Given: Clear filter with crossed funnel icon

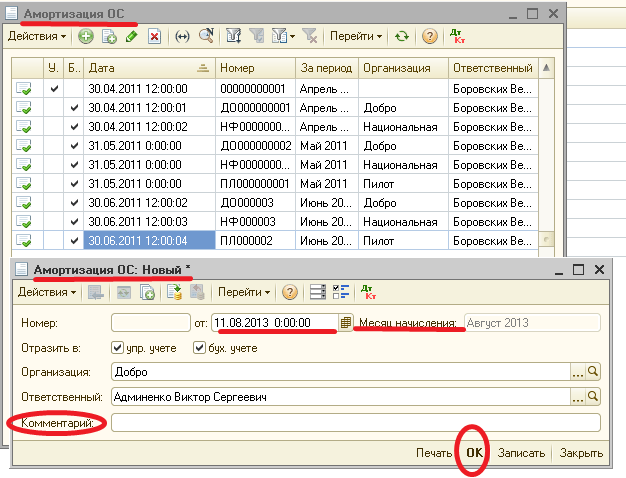Looking at the screenshot, I should coord(309,36).
